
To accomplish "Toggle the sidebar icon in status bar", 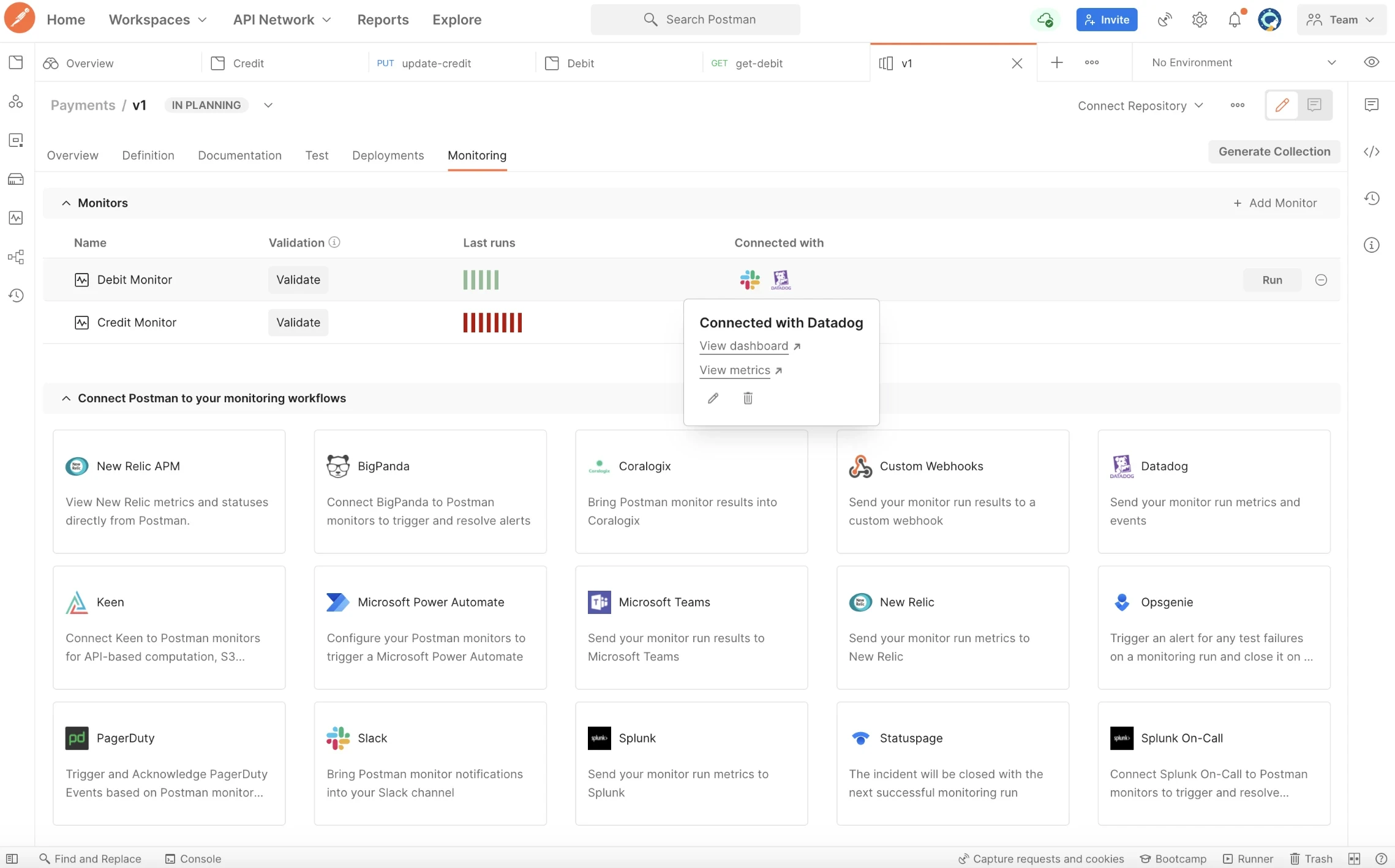I will (12, 859).
